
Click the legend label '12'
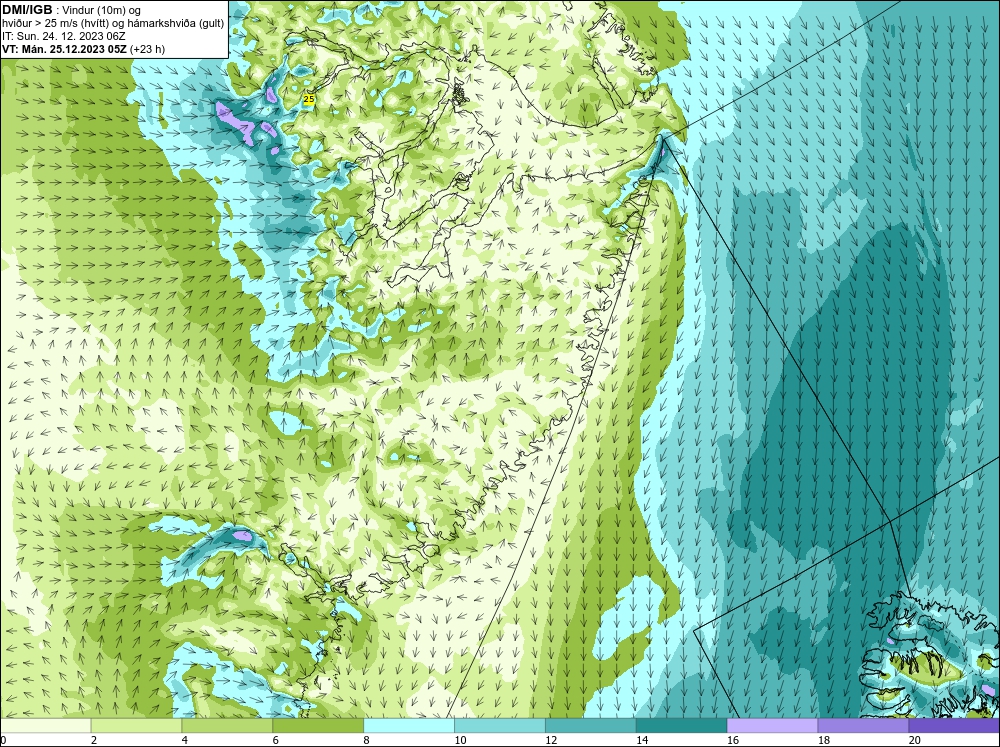550,740
